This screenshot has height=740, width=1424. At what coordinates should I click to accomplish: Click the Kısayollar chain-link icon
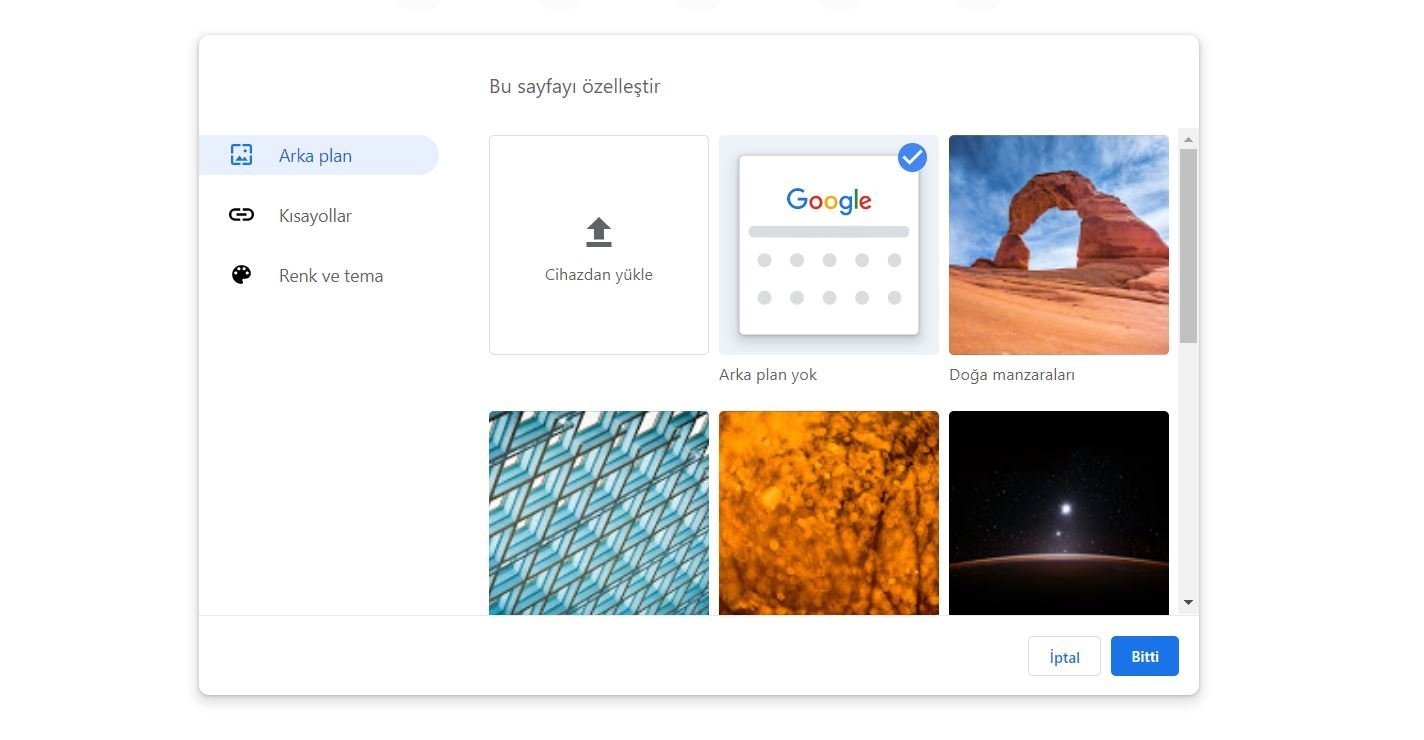coord(241,215)
